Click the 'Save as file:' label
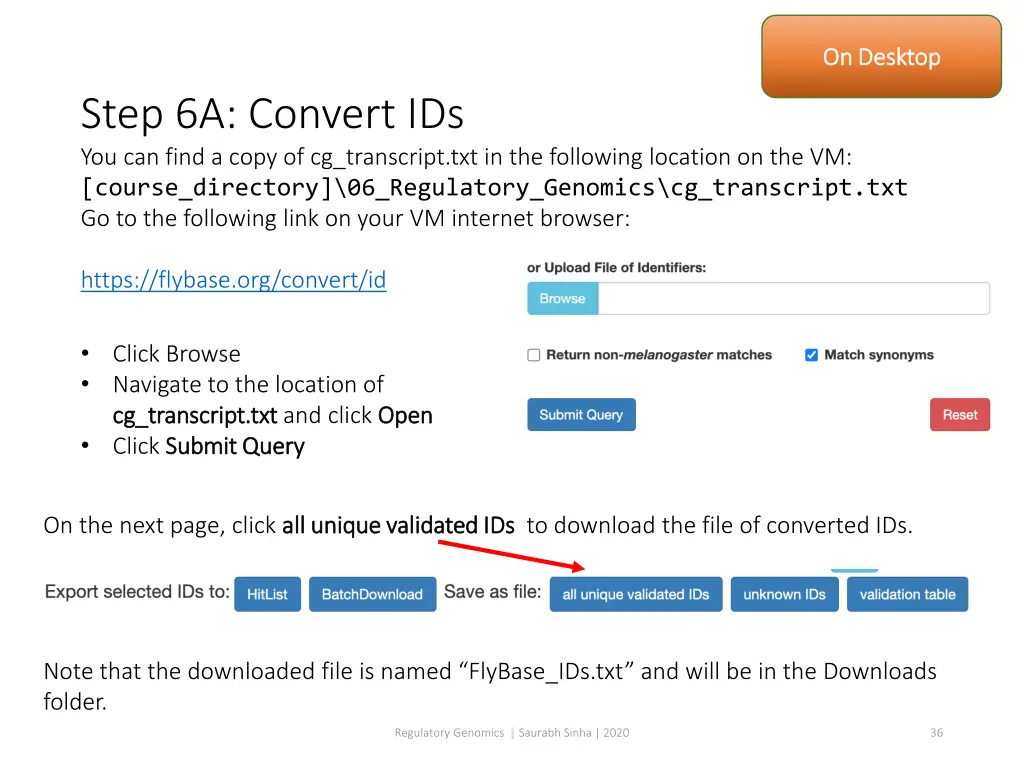The width and height of the screenshot is (1024, 768). pos(492,592)
